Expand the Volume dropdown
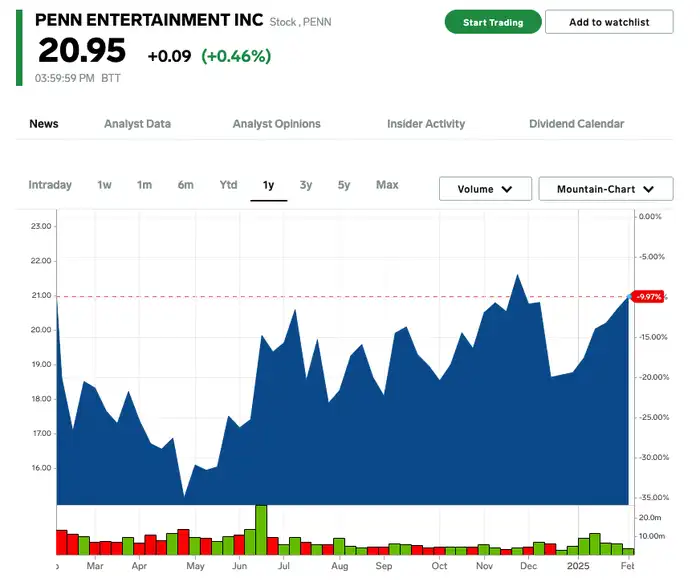The height and width of the screenshot is (582, 700). [x=485, y=189]
